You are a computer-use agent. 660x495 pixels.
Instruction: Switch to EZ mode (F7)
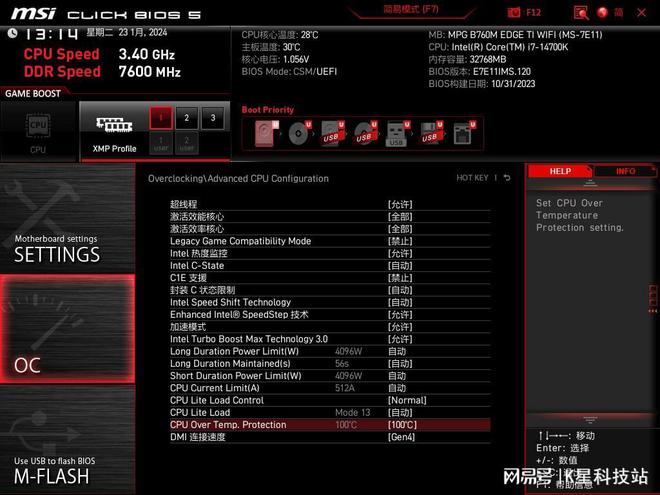(411, 9)
